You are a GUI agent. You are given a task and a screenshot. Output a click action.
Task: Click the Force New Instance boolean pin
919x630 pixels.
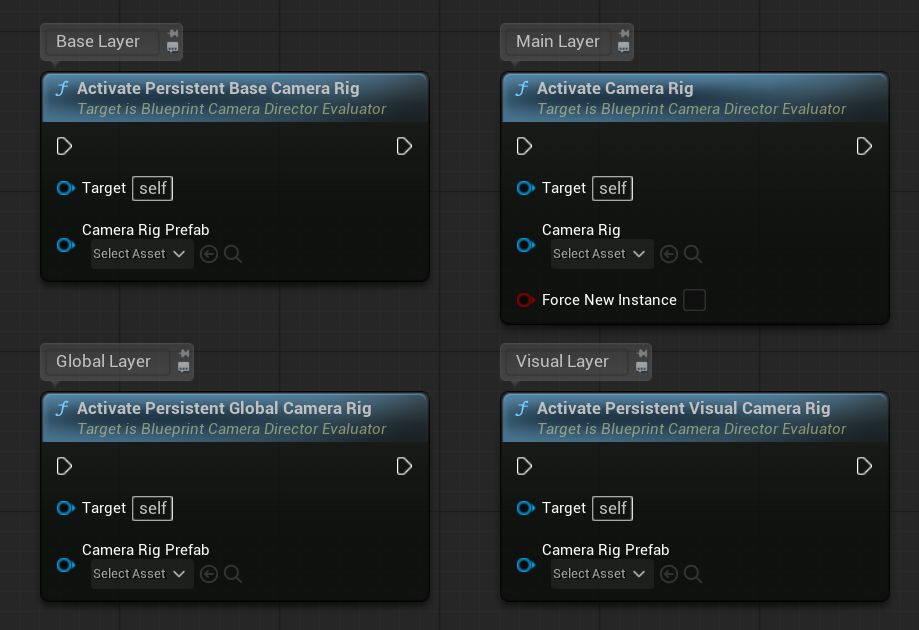pyautogui.click(x=526, y=300)
